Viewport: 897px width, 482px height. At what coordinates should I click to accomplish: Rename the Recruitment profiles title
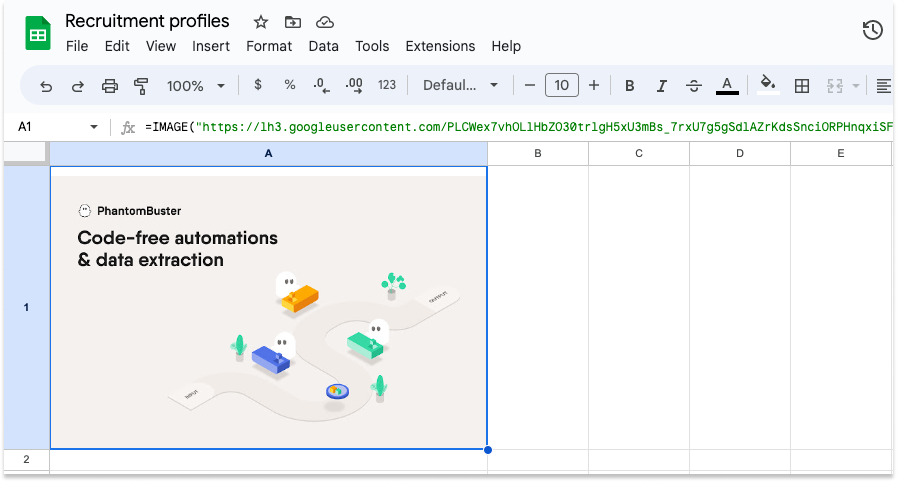147,21
